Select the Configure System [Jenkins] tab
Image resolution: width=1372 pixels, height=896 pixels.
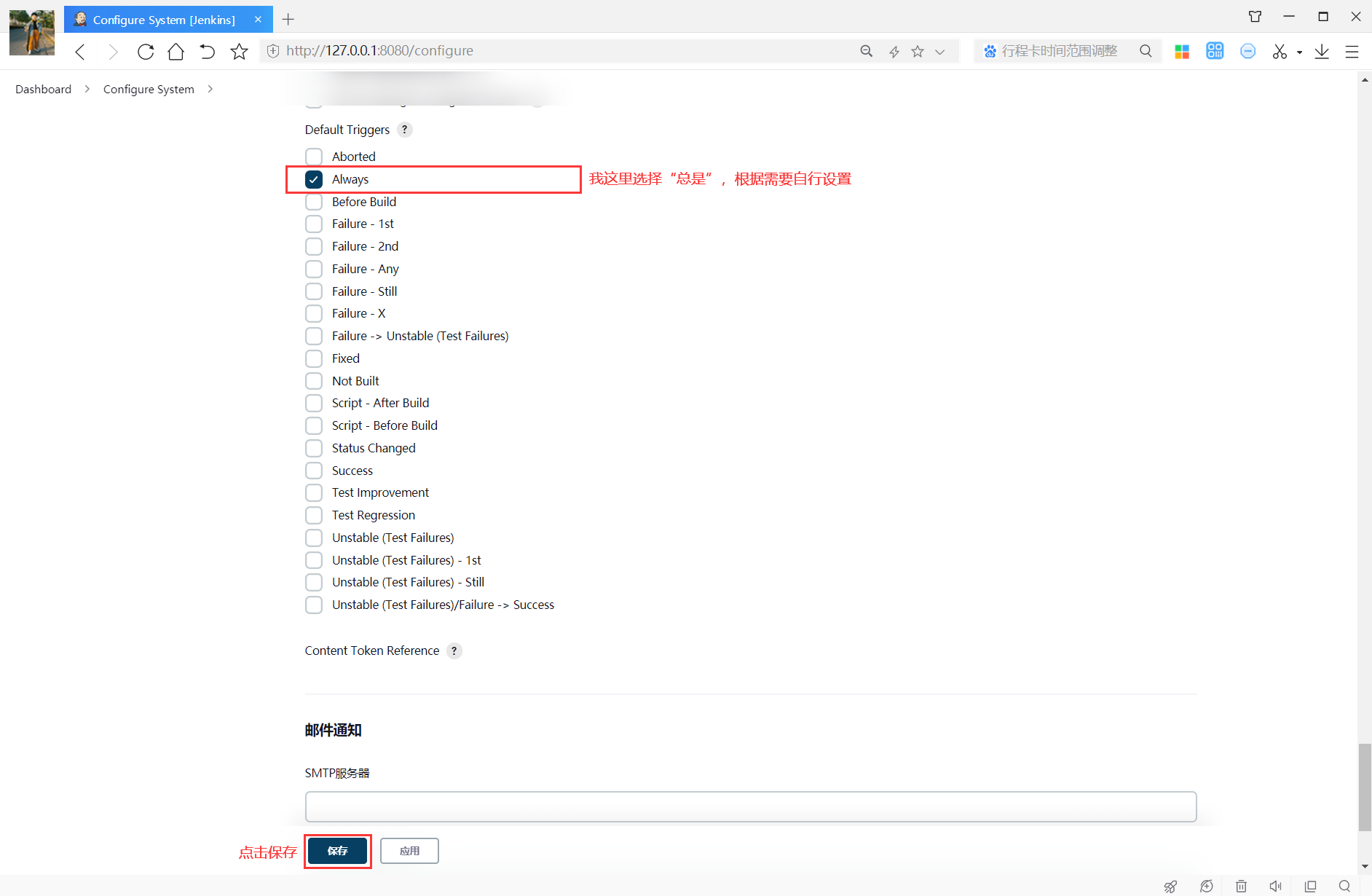(x=164, y=20)
